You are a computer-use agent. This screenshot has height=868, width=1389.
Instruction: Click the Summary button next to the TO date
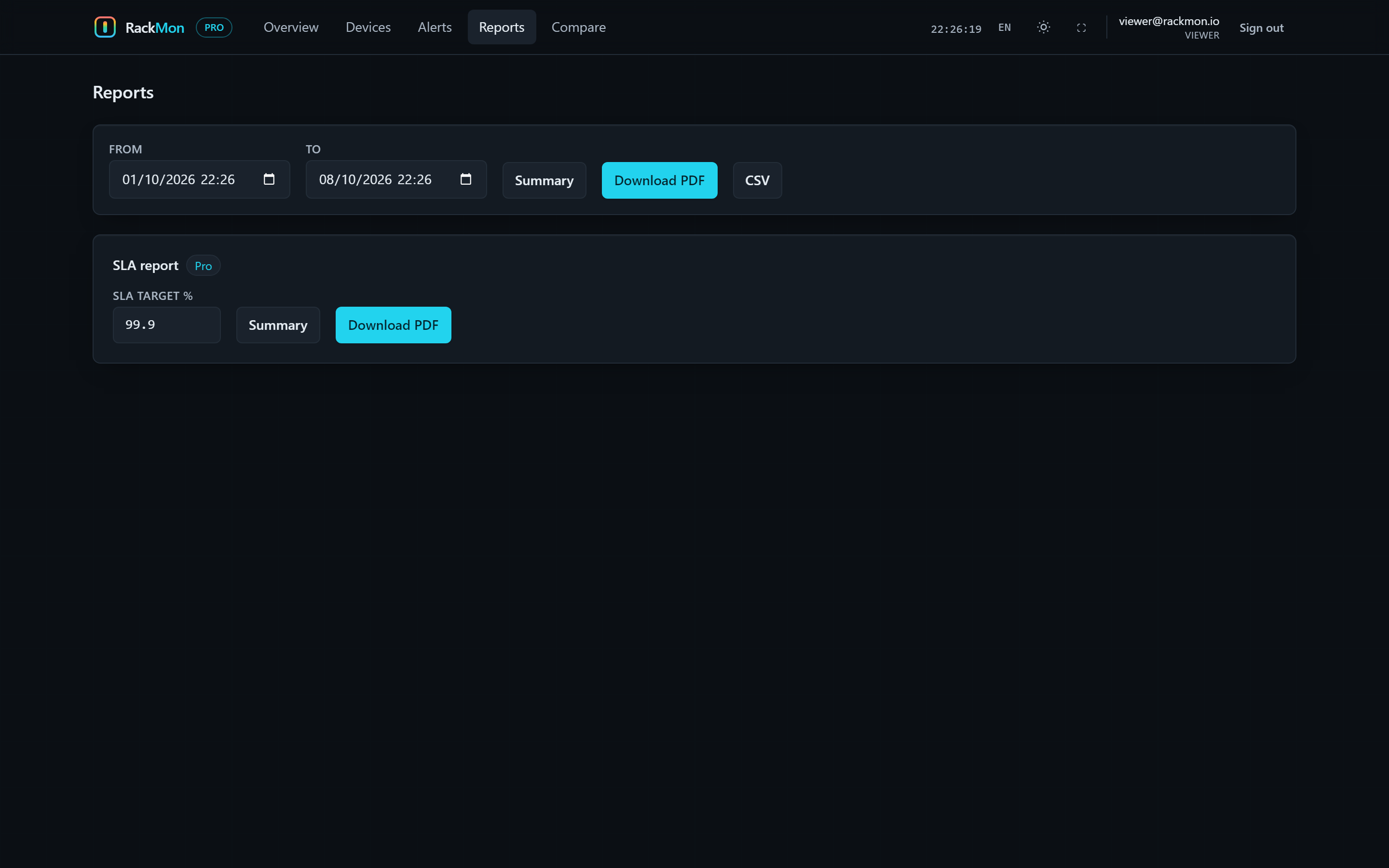[544, 180]
